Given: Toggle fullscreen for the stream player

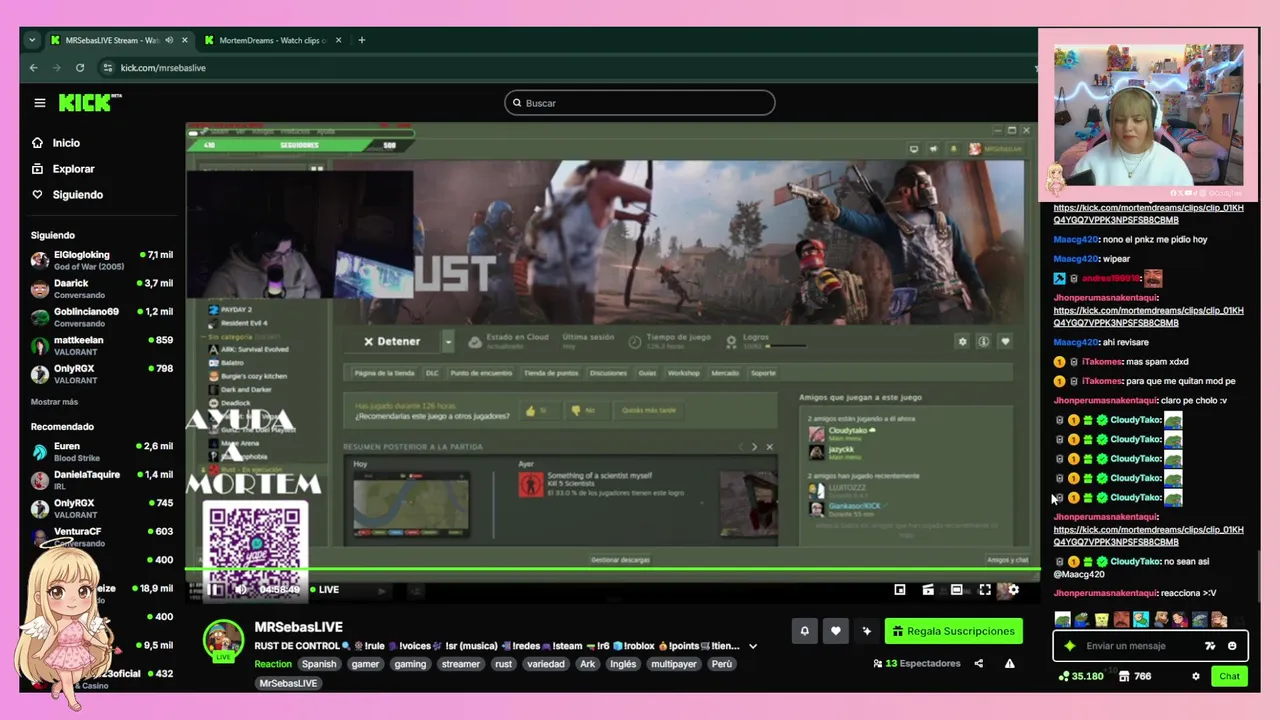Looking at the screenshot, I should 985,590.
